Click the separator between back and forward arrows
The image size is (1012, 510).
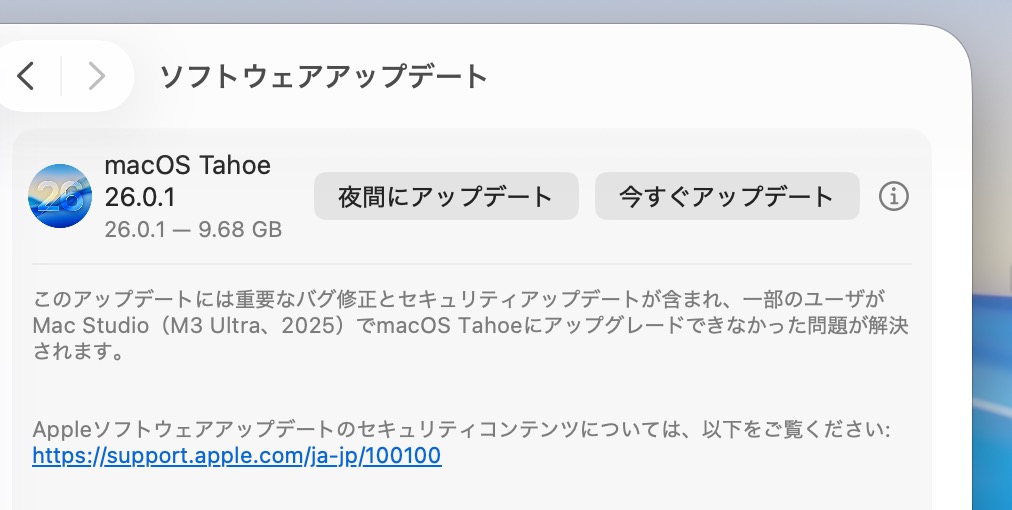(61, 76)
